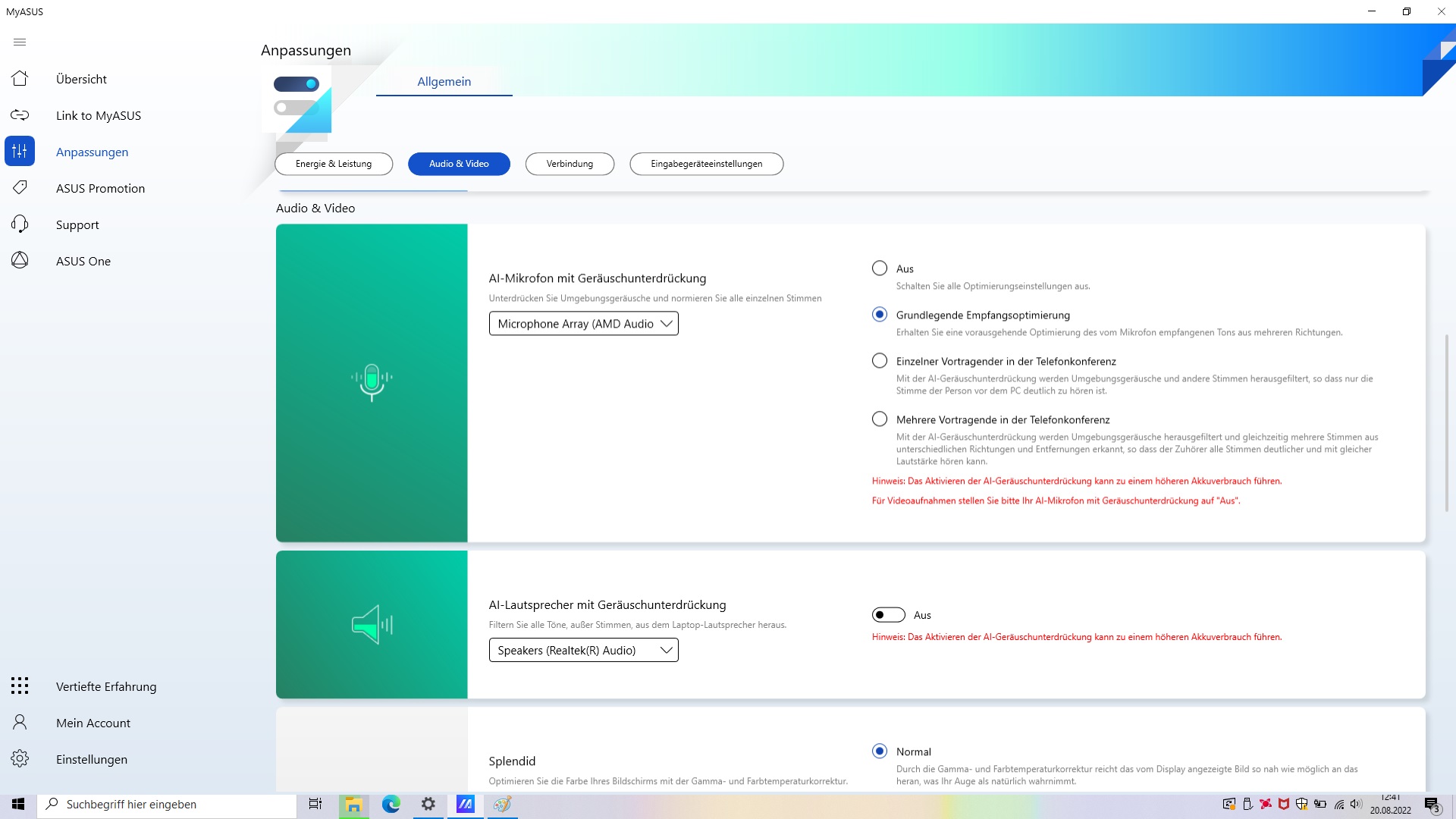This screenshot has height=819, width=1456.
Task: Open the Eingabegeräteeinstellungen section
Action: click(707, 164)
